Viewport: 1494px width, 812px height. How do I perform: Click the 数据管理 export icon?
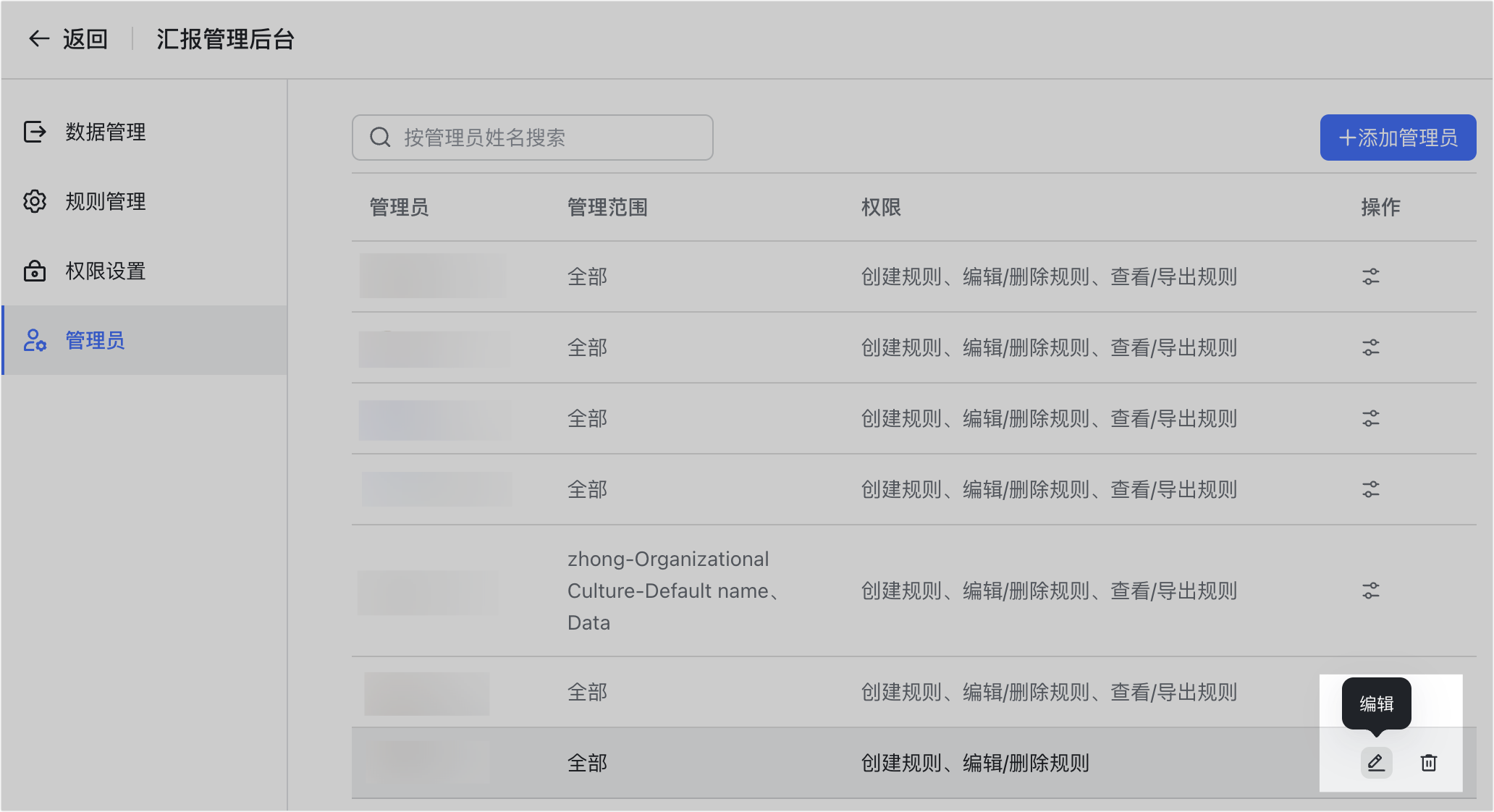[x=35, y=132]
